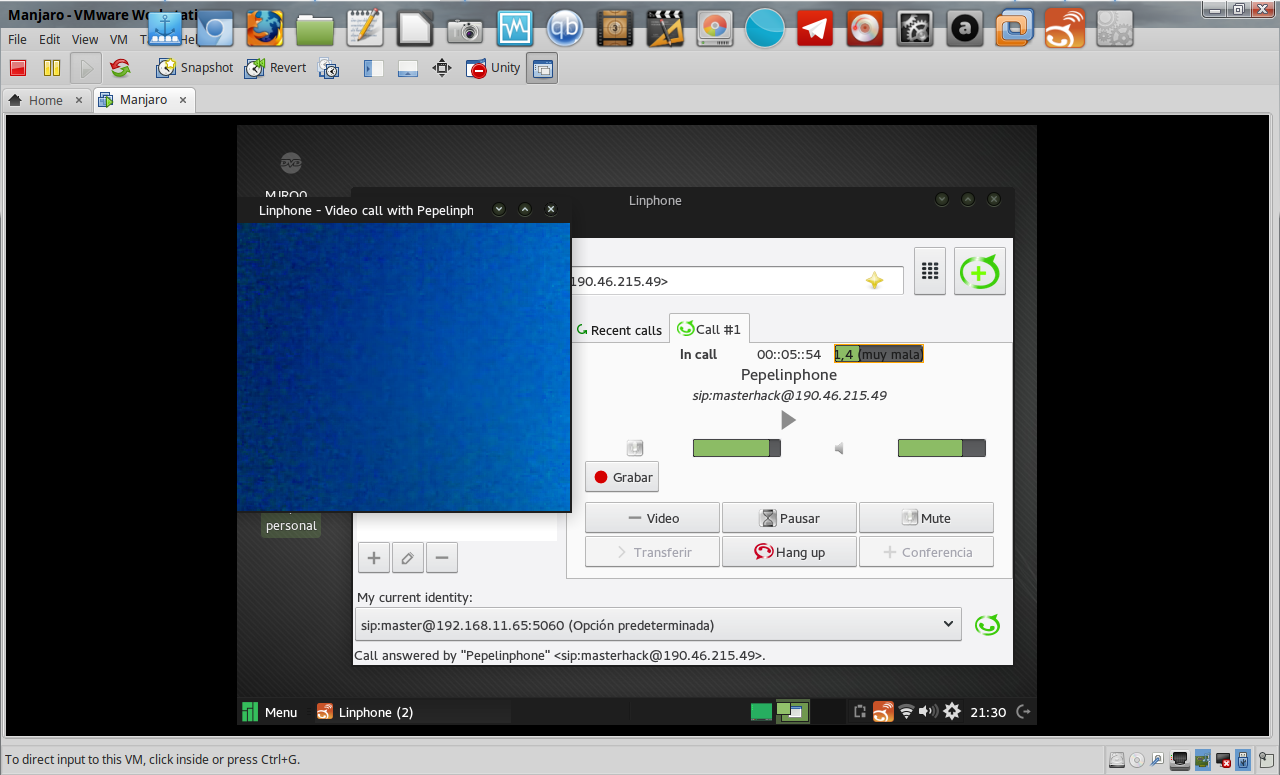Enable Unity mode in VMware
Screen dimensions: 1280x775
494,68
